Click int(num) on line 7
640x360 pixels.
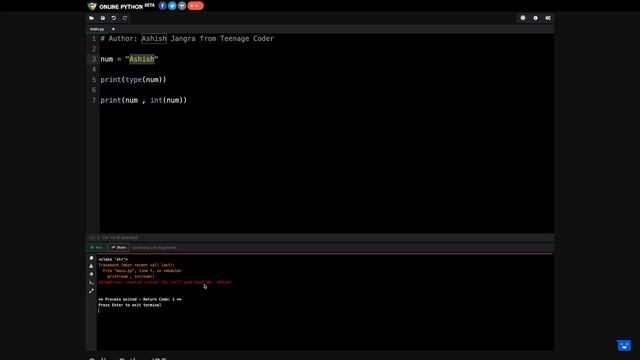(167, 100)
